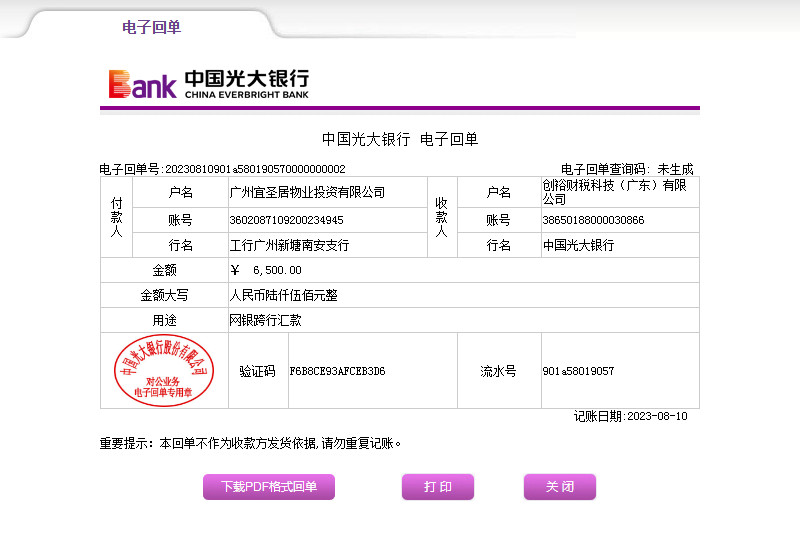Click the 重要提示 notice line
Image resolution: width=800 pixels, height=534 pixels.
click(250, 443)
